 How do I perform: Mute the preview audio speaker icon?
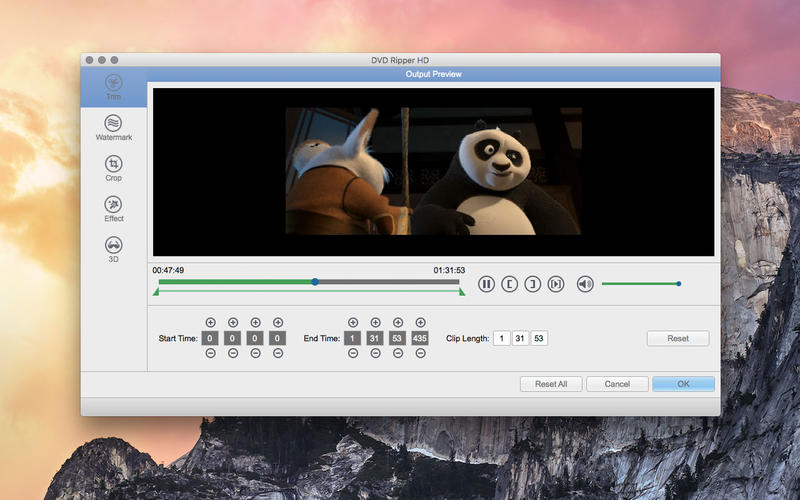tap(585, 284)
